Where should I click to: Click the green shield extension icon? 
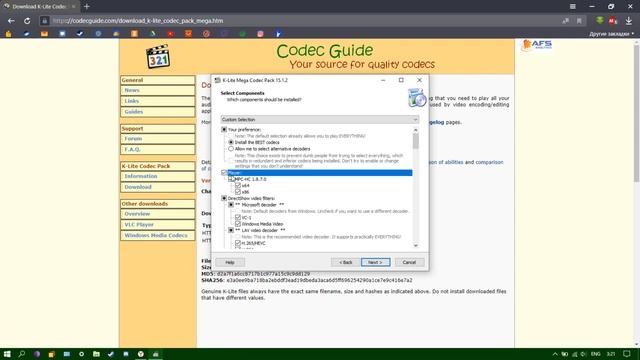pyautogui.click(x=600, y=20)
